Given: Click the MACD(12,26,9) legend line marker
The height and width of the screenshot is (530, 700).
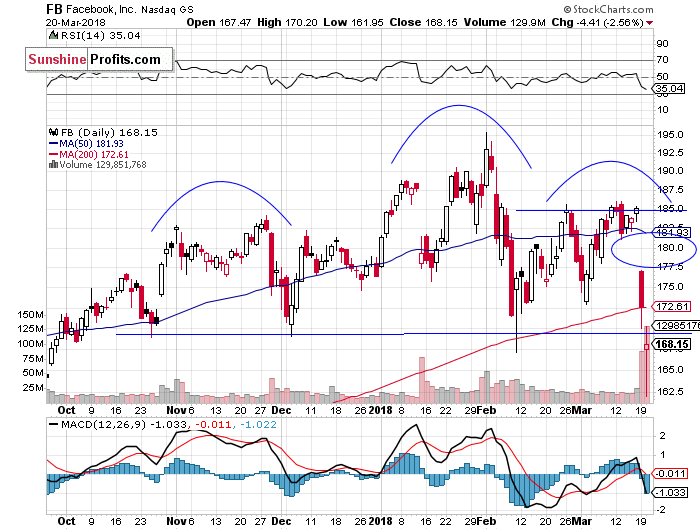Looking at the screenshot, I should 53,425.
